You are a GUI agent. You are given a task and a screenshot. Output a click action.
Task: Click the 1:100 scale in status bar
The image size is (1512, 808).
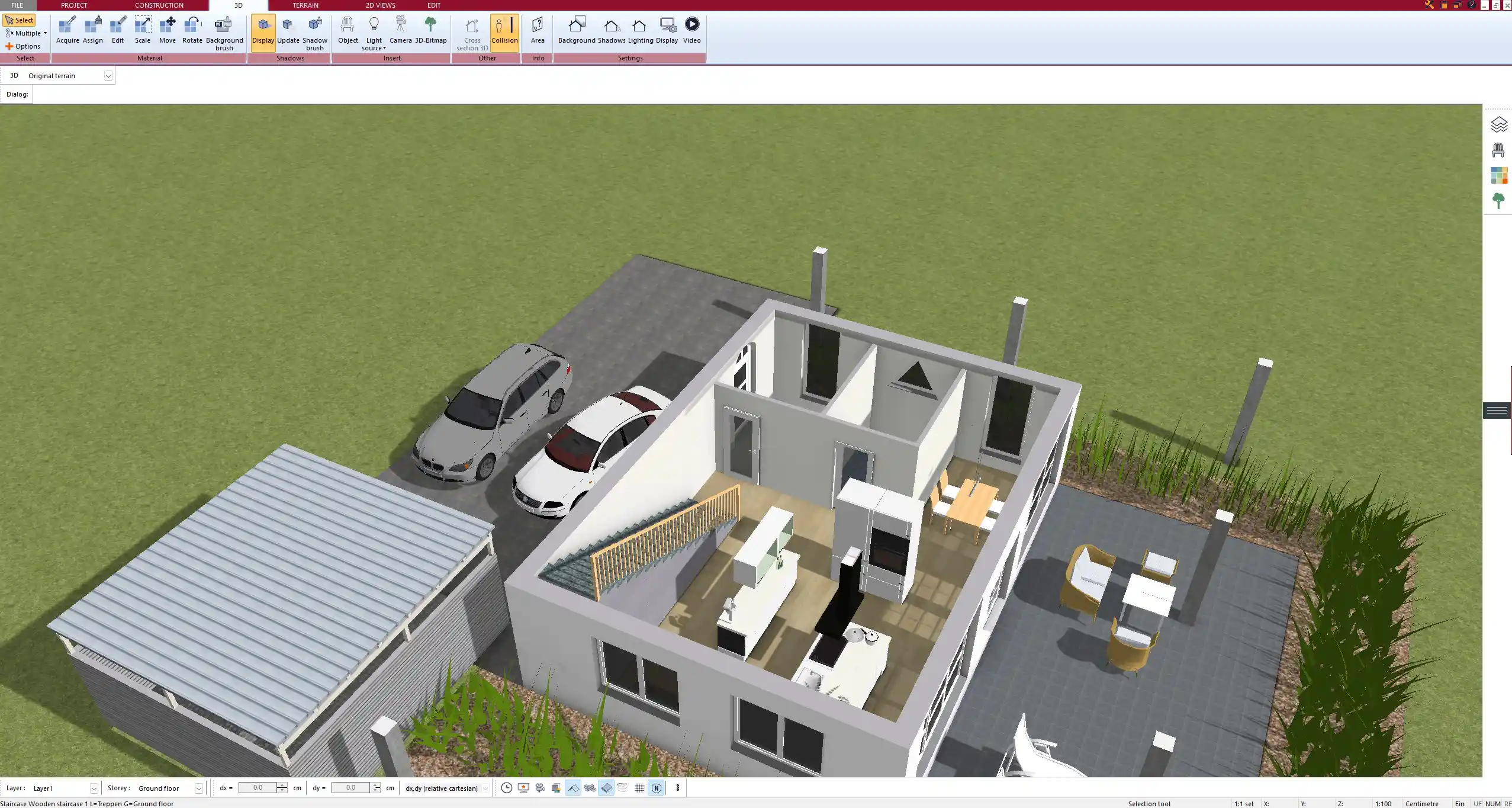click(1383, 804)
